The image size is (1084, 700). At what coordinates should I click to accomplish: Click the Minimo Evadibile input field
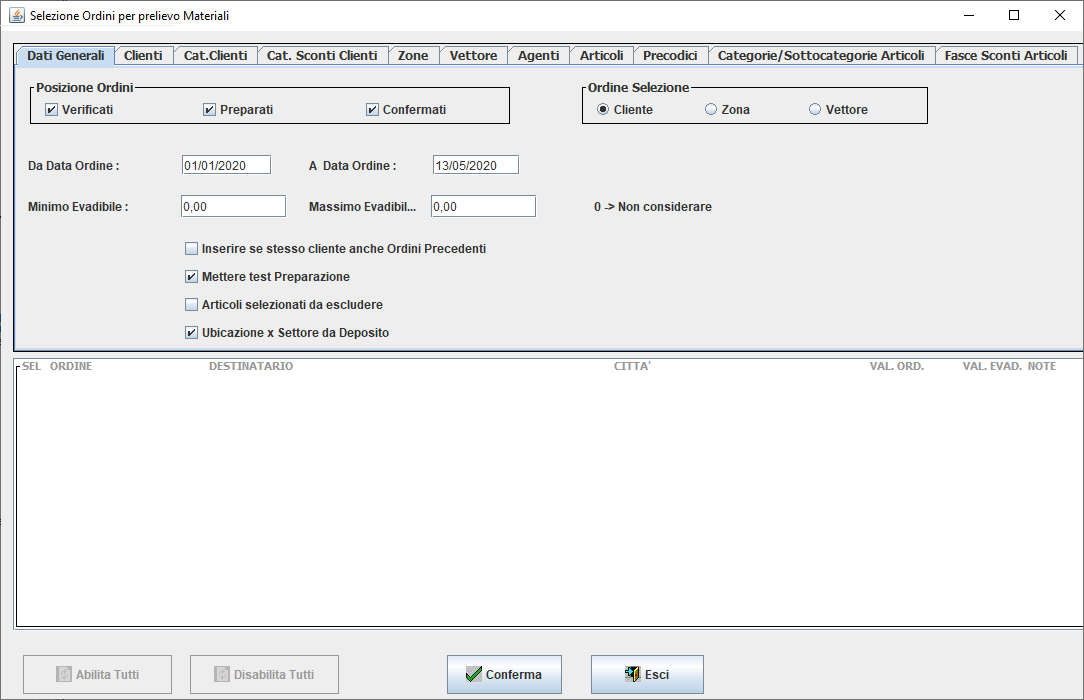[x=233, y=206]
